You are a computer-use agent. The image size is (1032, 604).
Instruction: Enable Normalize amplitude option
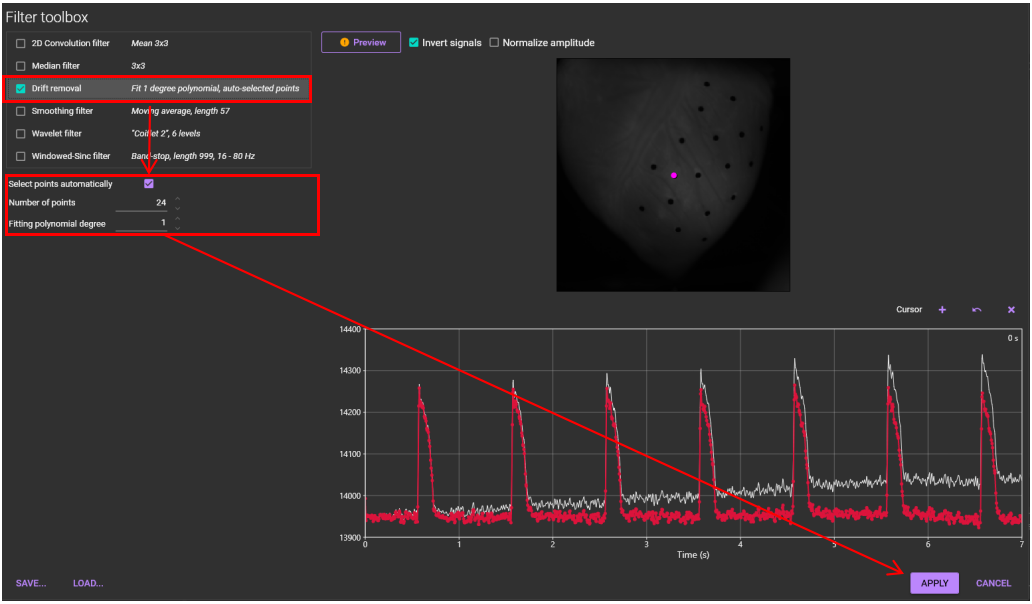(494, 43)
